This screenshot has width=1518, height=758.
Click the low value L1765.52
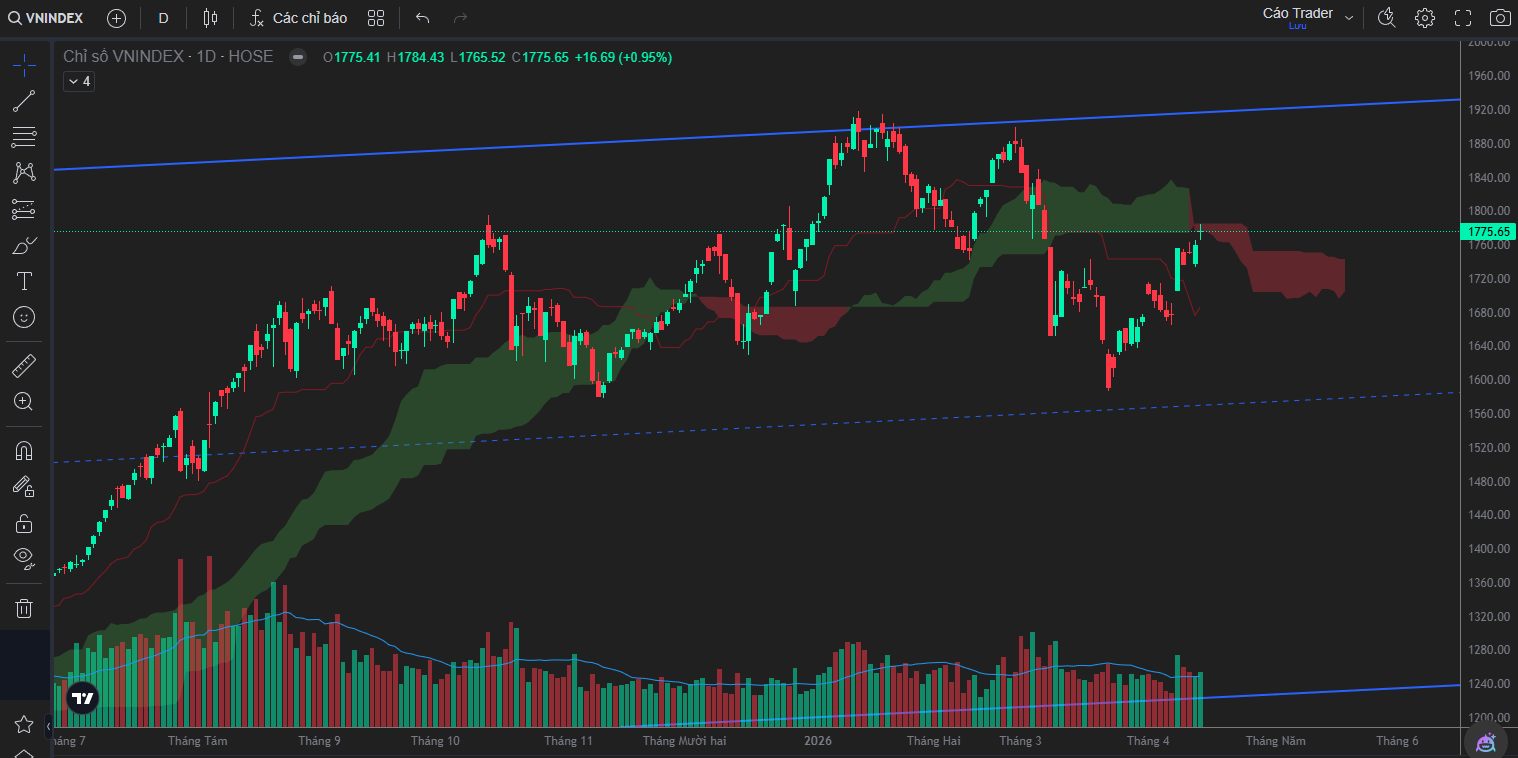(x=478, y=57)
